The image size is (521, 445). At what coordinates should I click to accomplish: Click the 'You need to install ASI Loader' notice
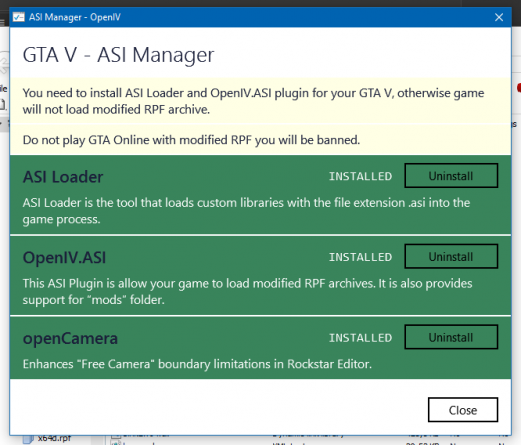[x=253, y=101]
